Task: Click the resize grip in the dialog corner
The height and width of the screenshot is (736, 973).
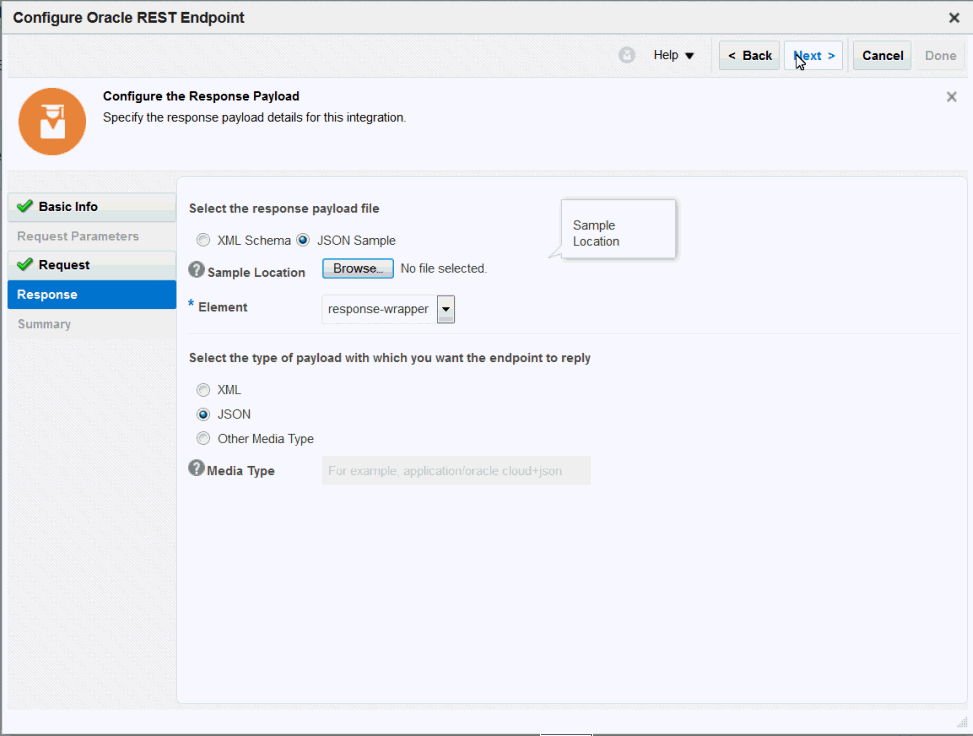Action: tap(962, 722)
